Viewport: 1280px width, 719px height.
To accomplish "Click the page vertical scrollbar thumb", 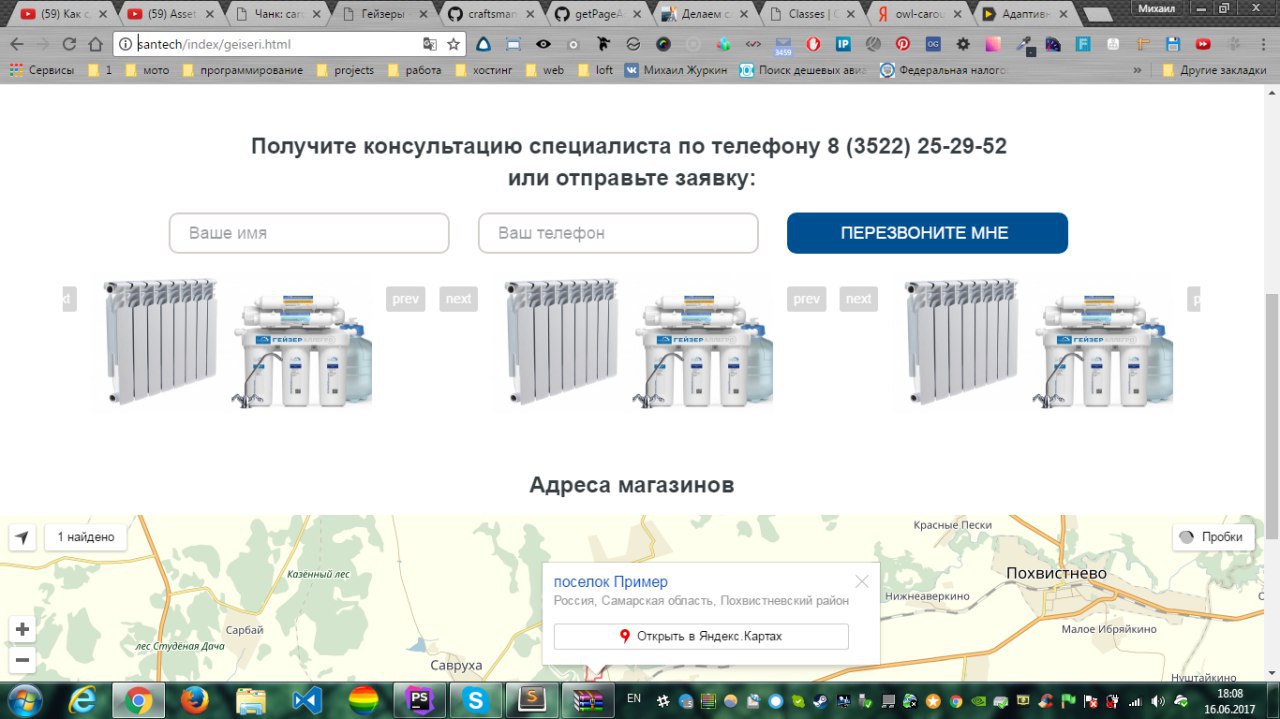I will pyautogui.click(x=1272, y=414).
